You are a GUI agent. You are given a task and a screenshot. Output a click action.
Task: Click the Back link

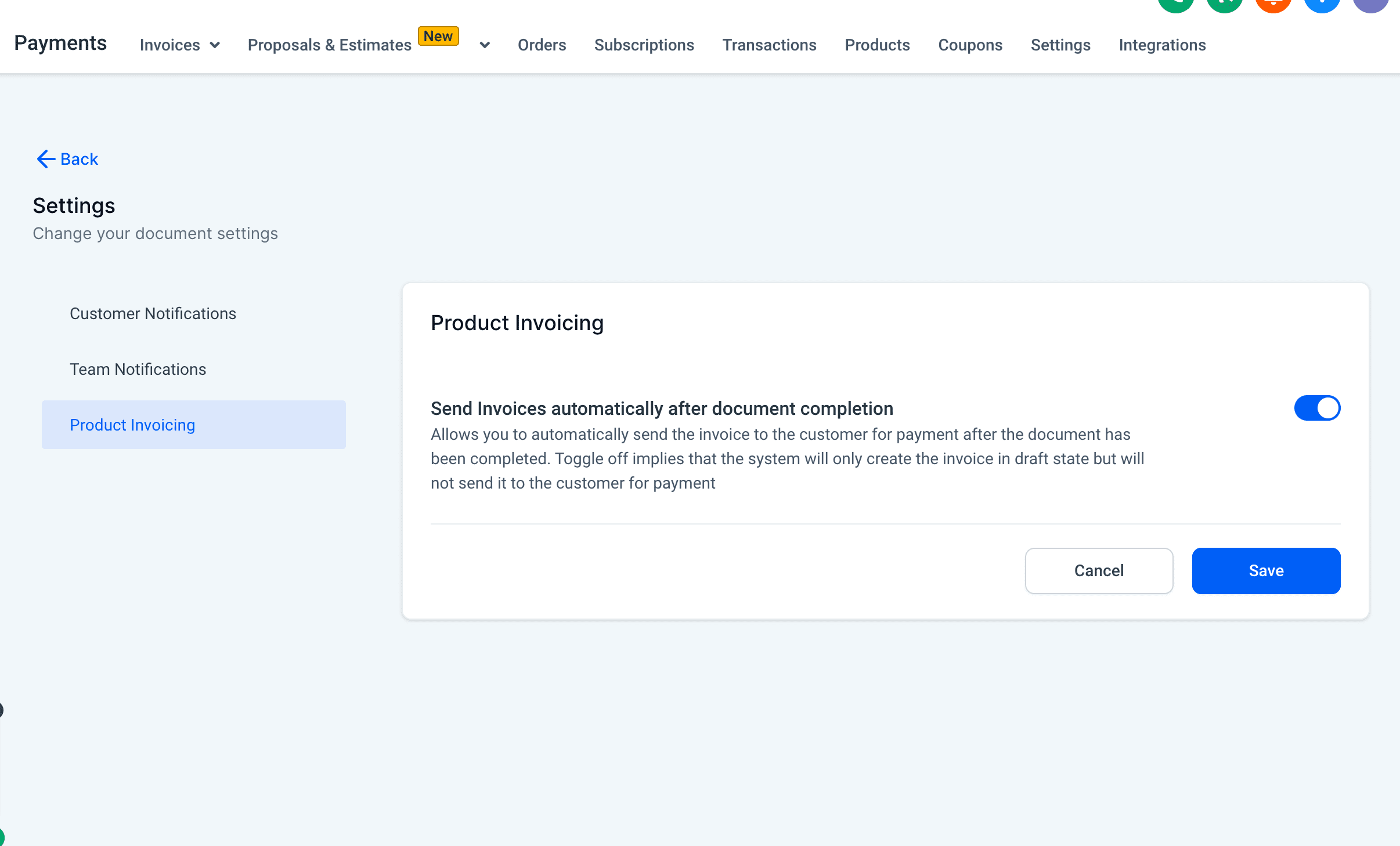[x=79, y=159]
